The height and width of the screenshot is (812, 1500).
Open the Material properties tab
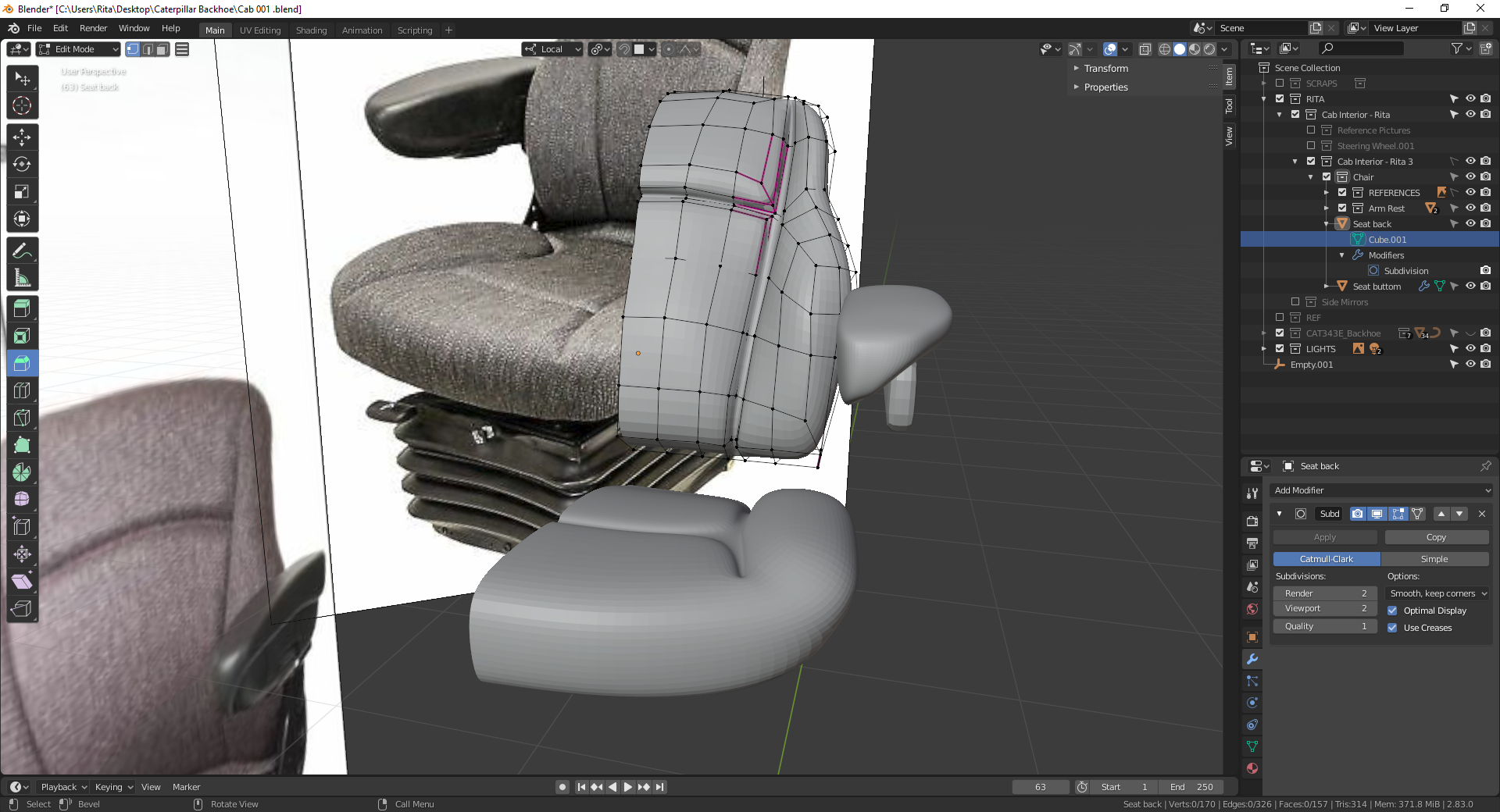(1252, 768)
